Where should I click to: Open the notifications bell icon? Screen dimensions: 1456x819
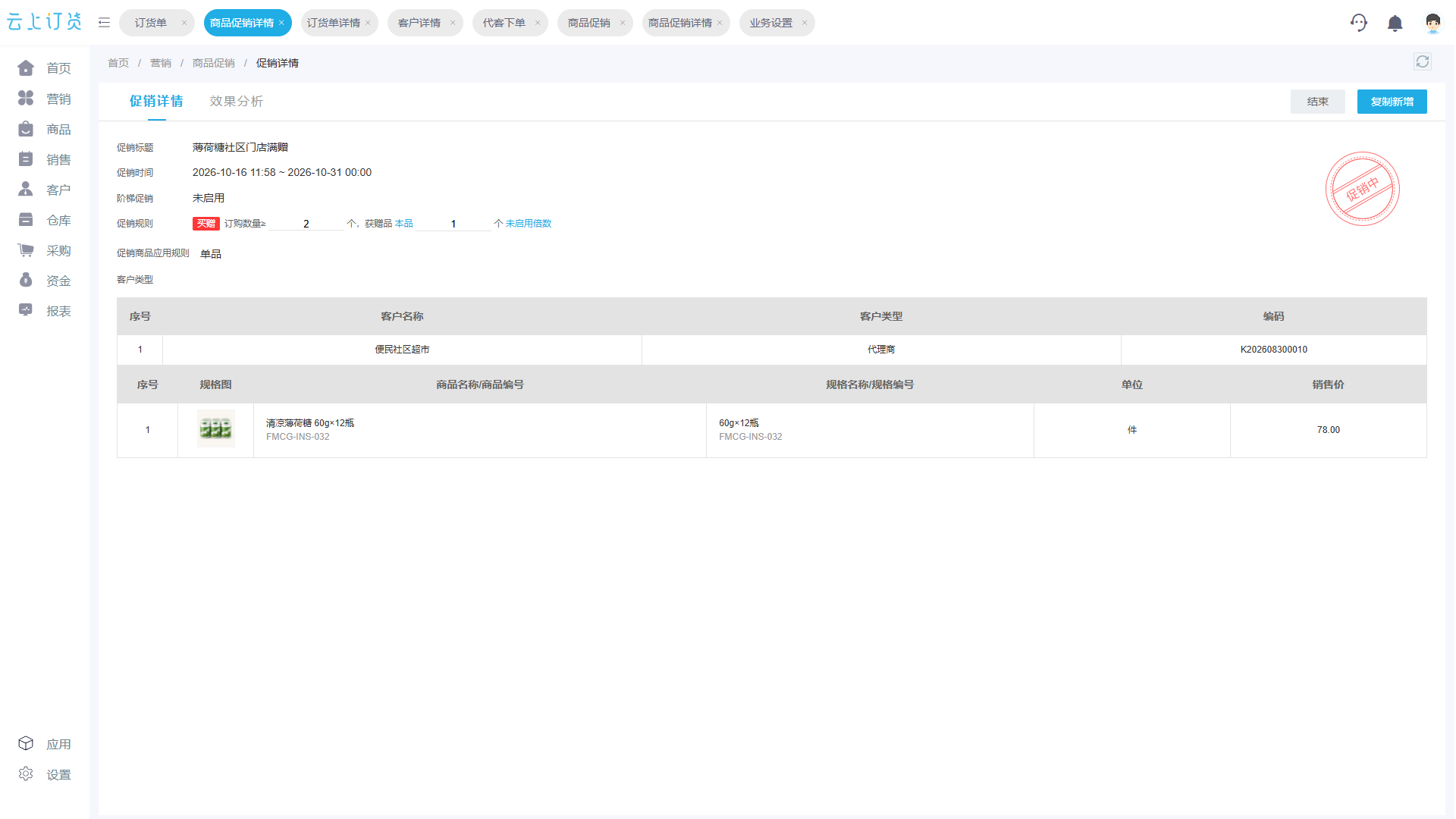[1395, 24]
